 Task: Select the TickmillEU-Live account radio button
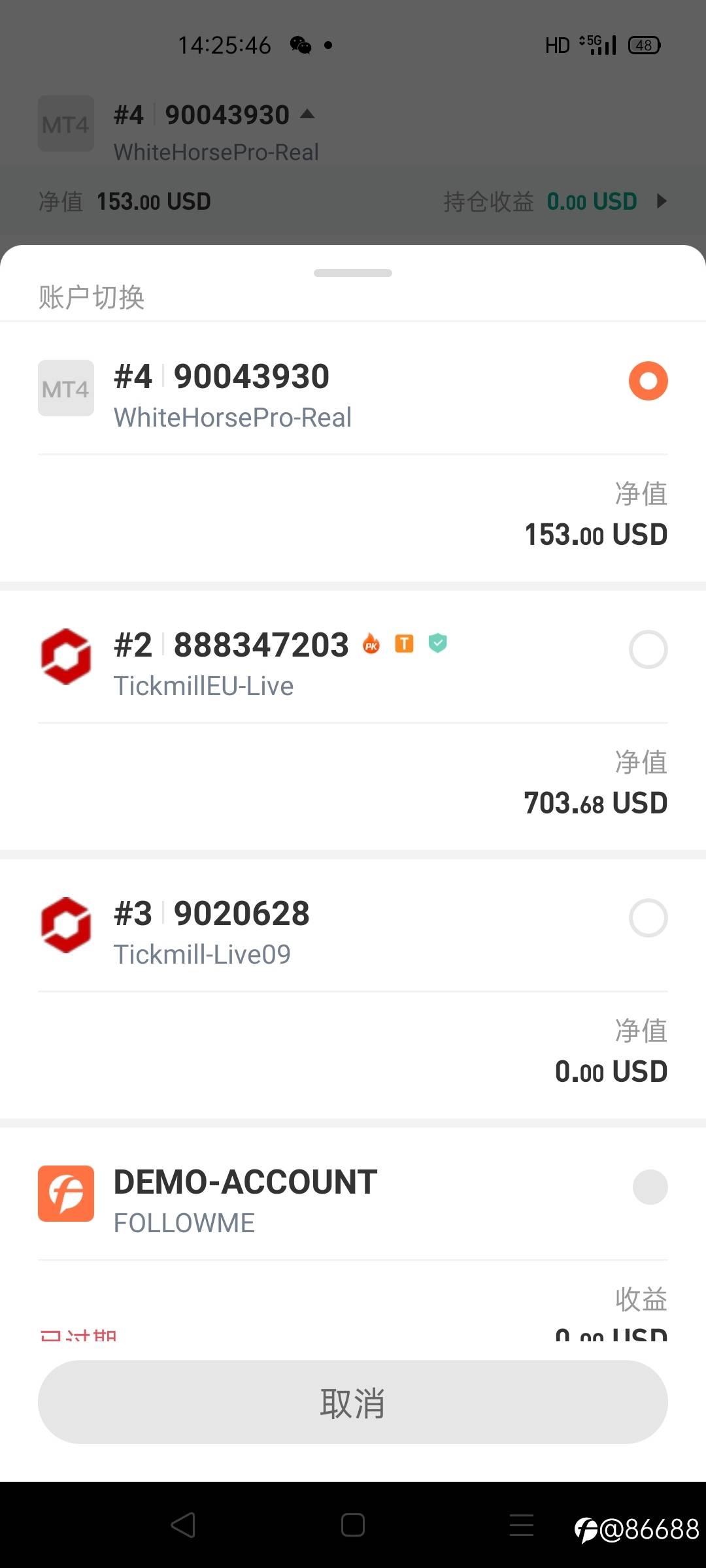(648, 649)
